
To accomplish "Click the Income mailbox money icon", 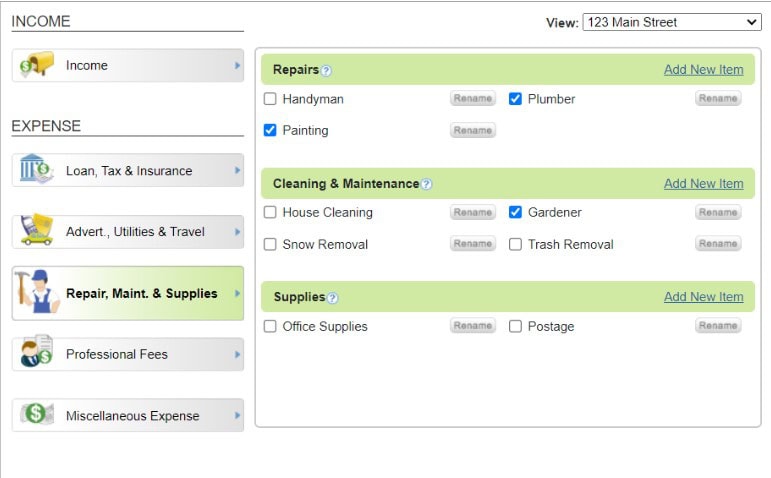I will pyautogui.click(x=37, y=66).
